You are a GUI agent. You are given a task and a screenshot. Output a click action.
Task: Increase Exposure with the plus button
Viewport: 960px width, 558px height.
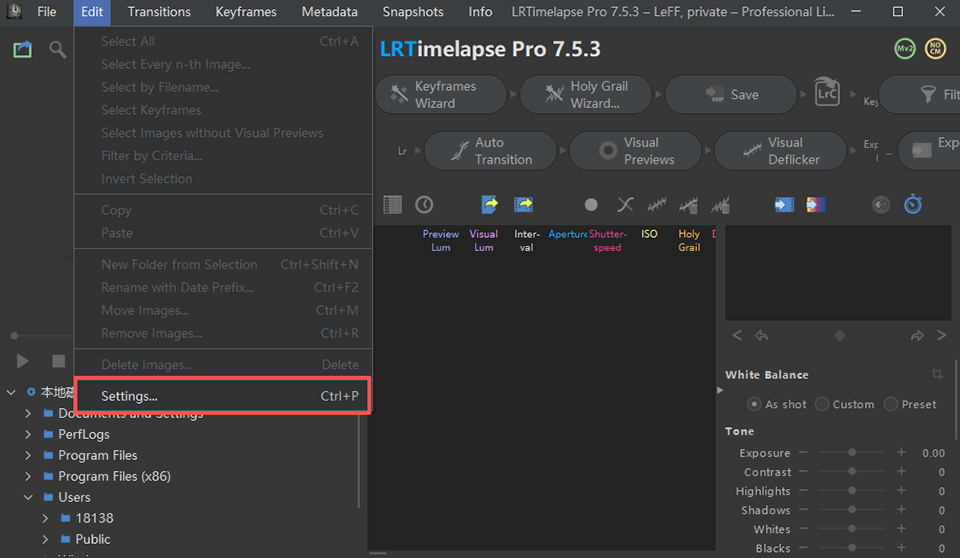point(901,453)
